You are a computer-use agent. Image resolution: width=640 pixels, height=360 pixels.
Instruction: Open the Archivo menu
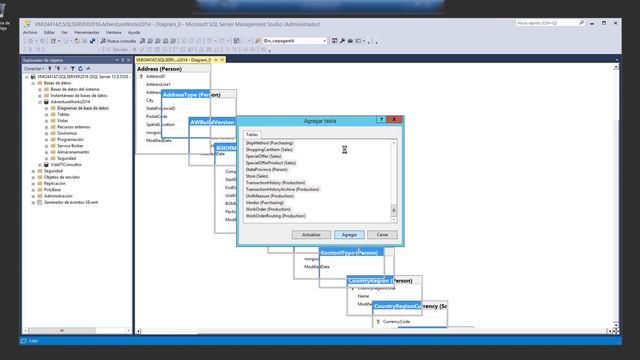[30, 32]
